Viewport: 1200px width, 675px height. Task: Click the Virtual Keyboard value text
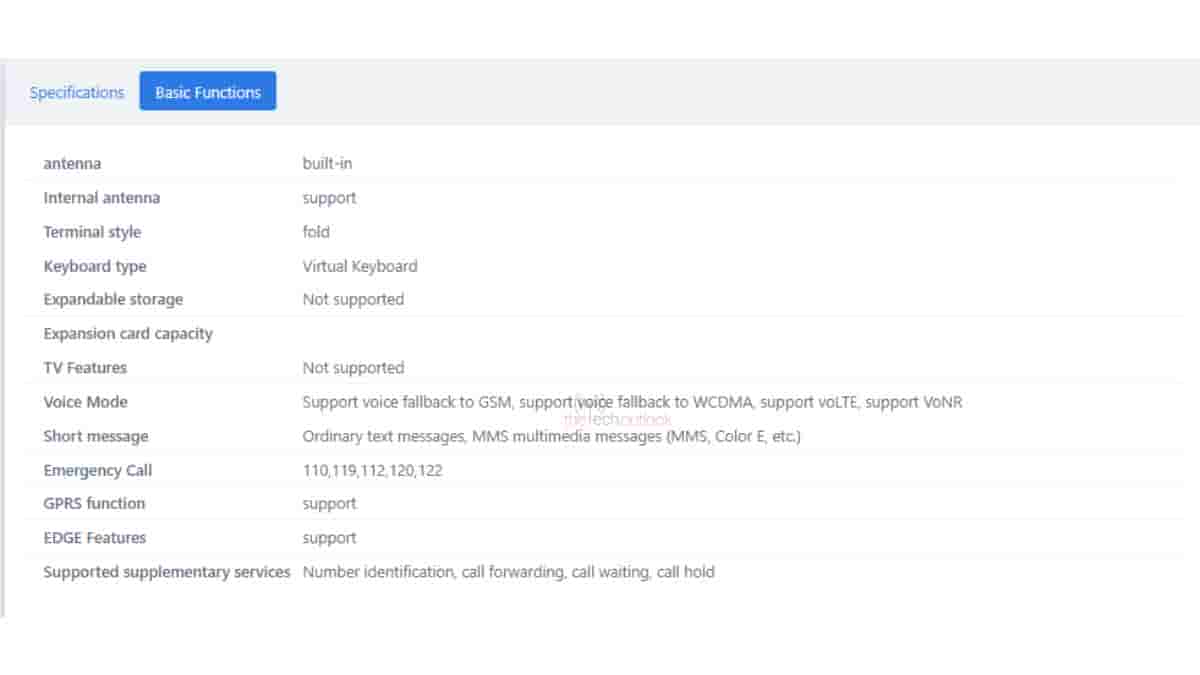pos(360,266)
